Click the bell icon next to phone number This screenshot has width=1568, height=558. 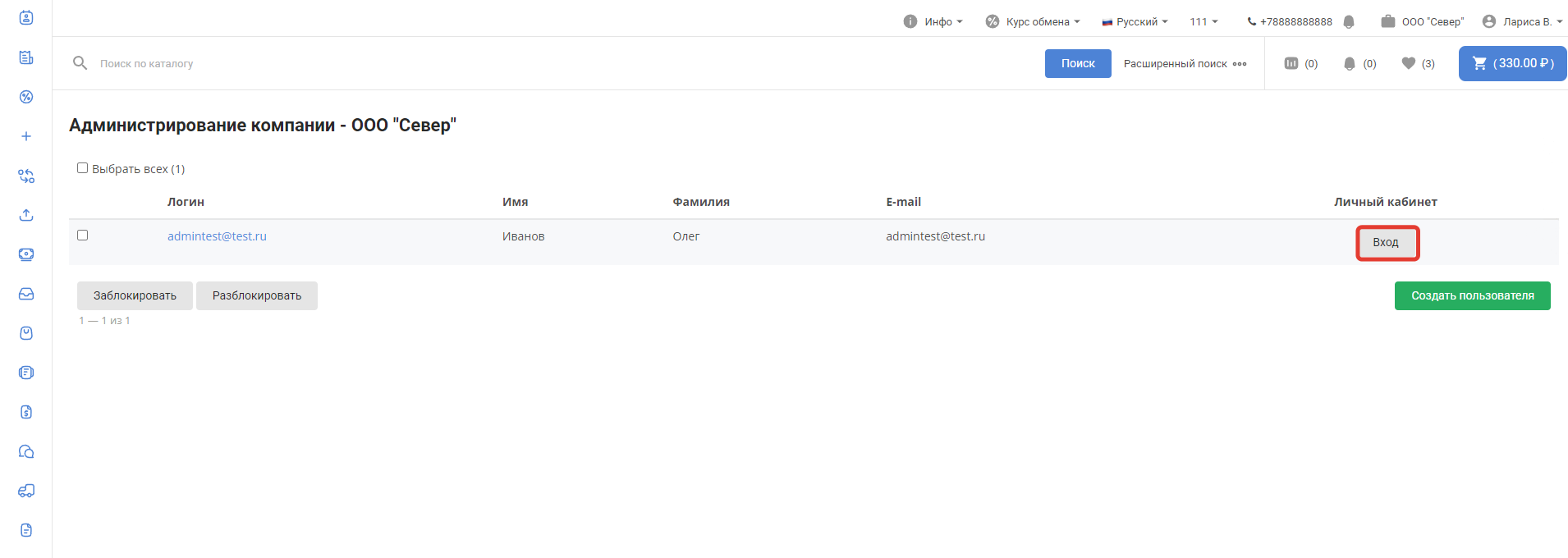click(x=1349, y=22)
